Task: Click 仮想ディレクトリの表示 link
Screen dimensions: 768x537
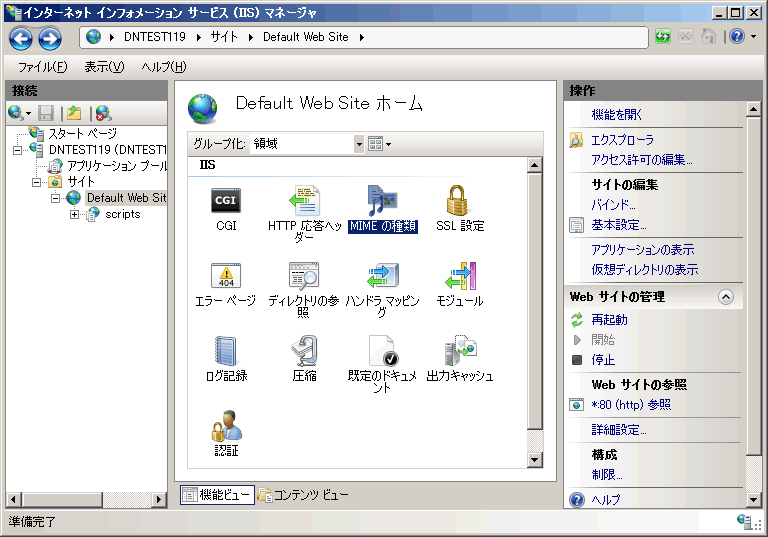Action: point(645,269)
